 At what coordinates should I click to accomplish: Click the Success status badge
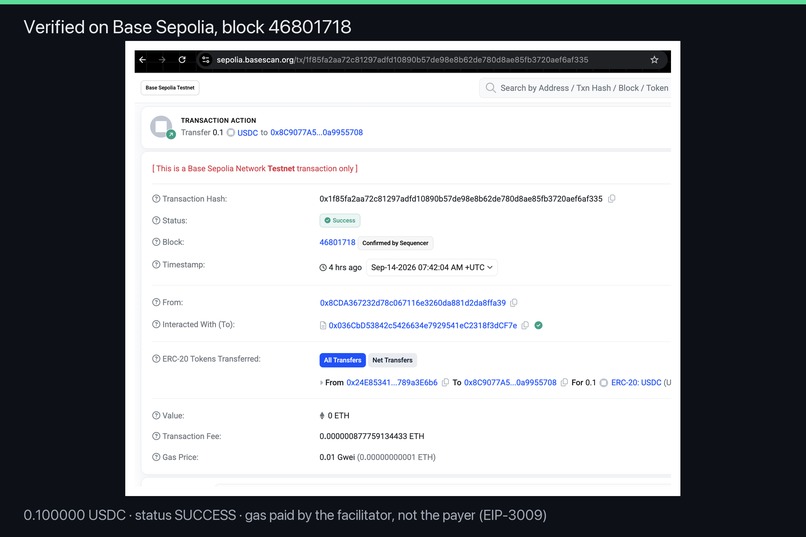pos(340,220)
